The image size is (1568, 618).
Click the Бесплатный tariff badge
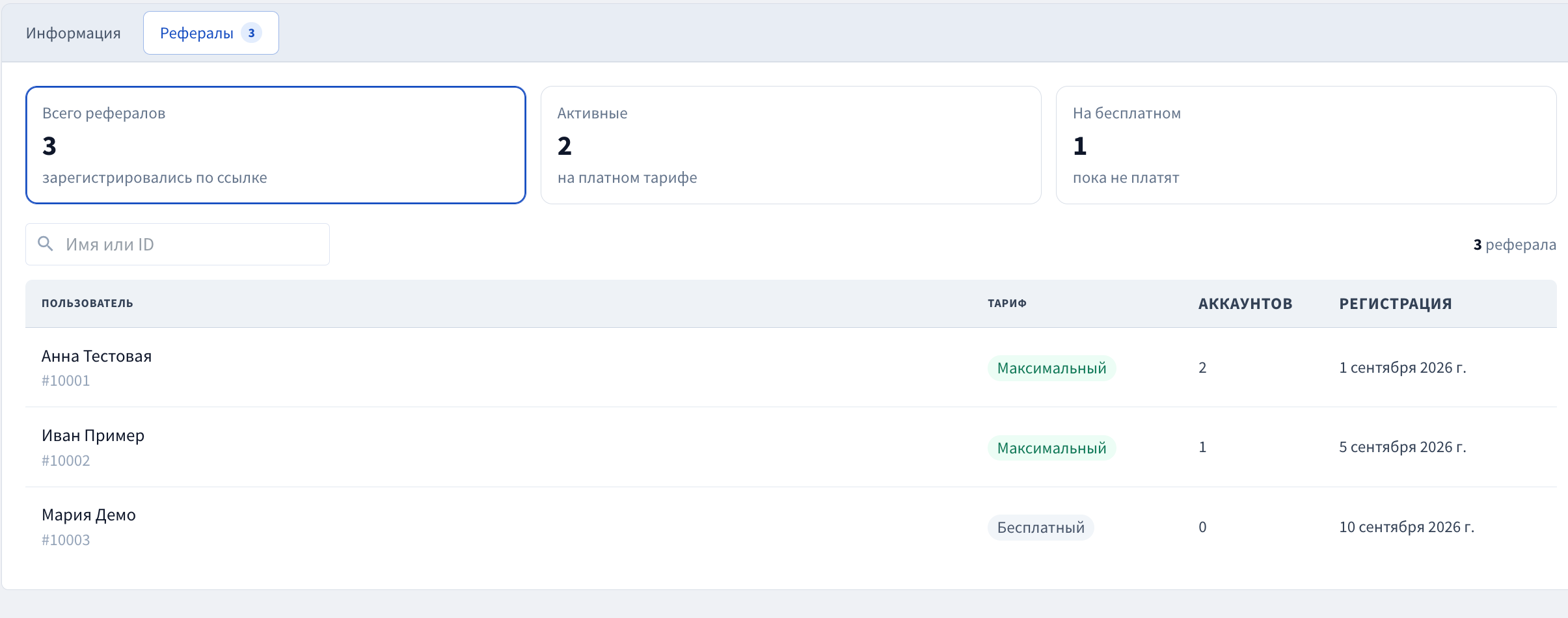click(1041, 528)
